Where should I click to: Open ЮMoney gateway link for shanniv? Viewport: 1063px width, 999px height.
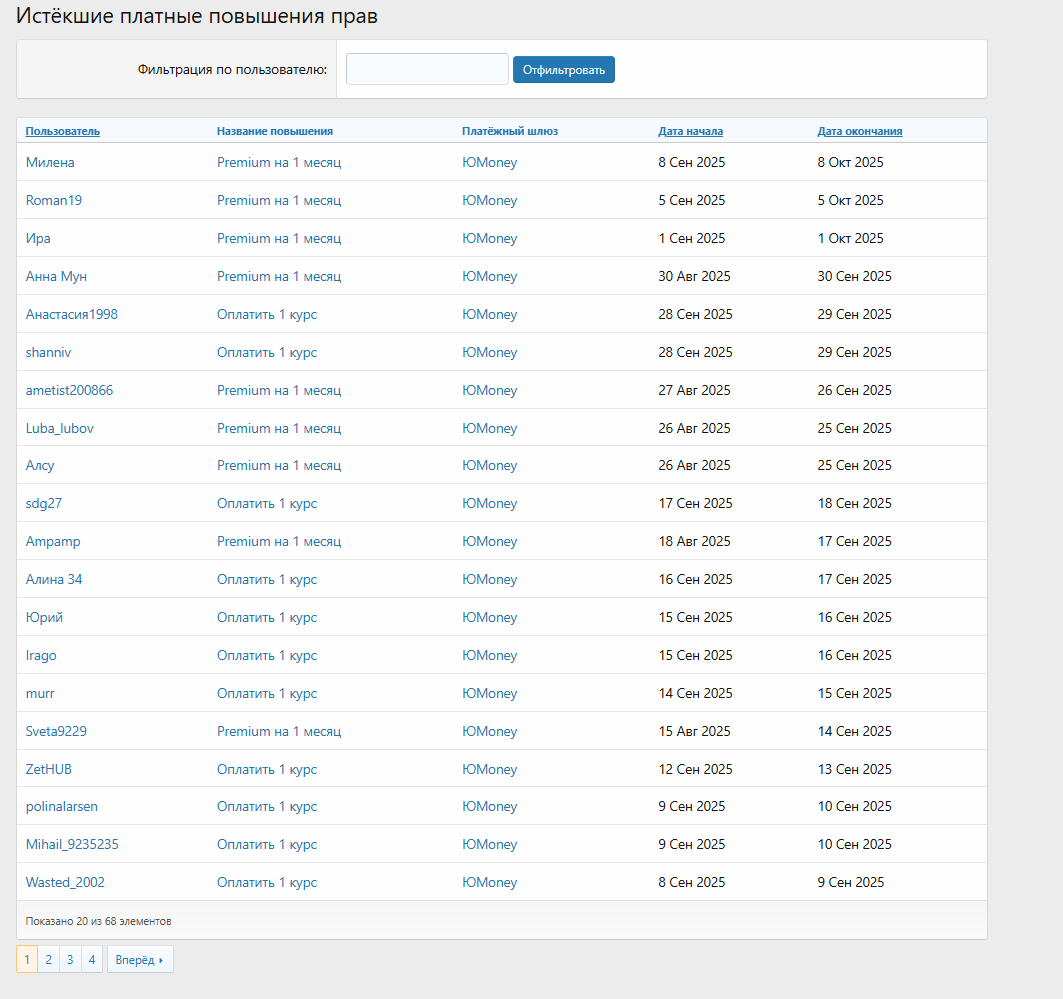489,352
